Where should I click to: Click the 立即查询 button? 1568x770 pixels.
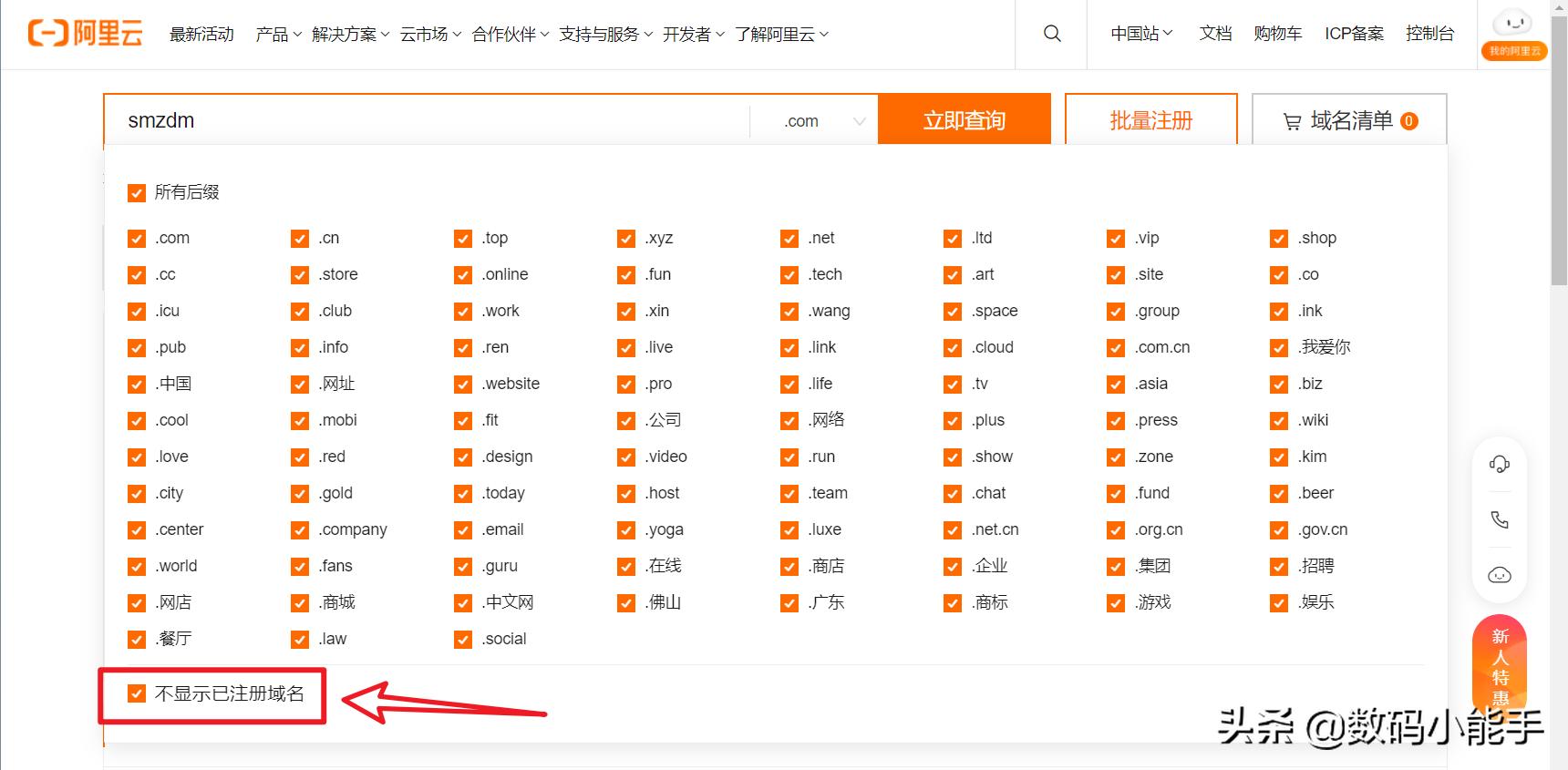(964, 120)
